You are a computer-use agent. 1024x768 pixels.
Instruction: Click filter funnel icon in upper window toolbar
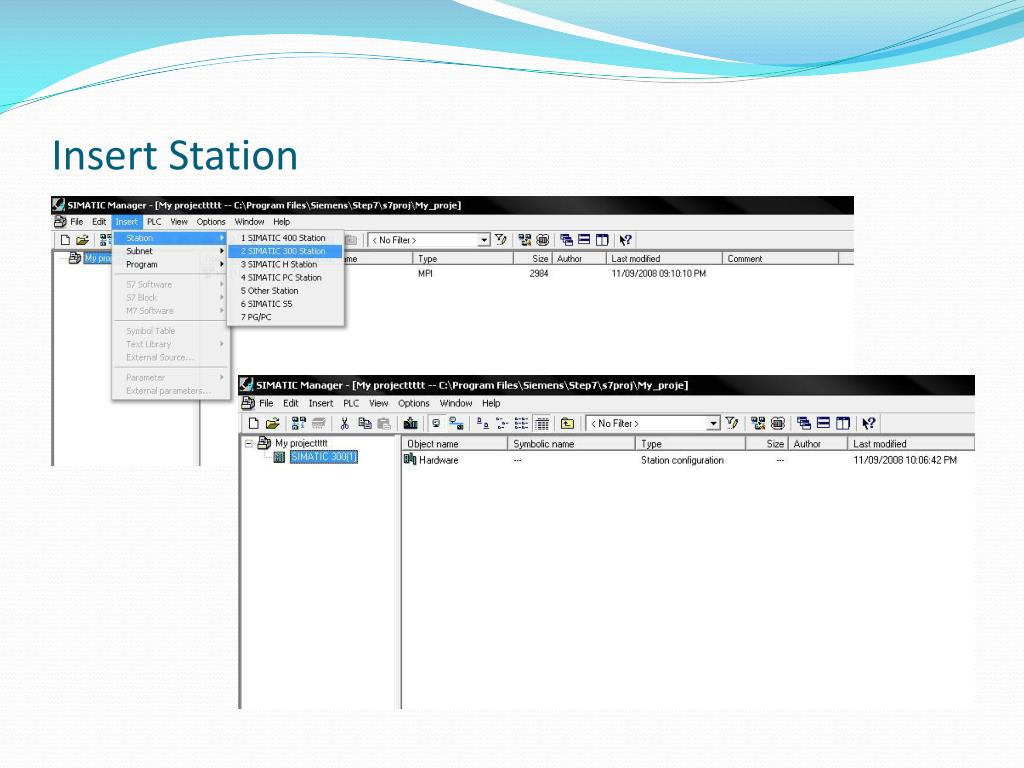point(501,240)
